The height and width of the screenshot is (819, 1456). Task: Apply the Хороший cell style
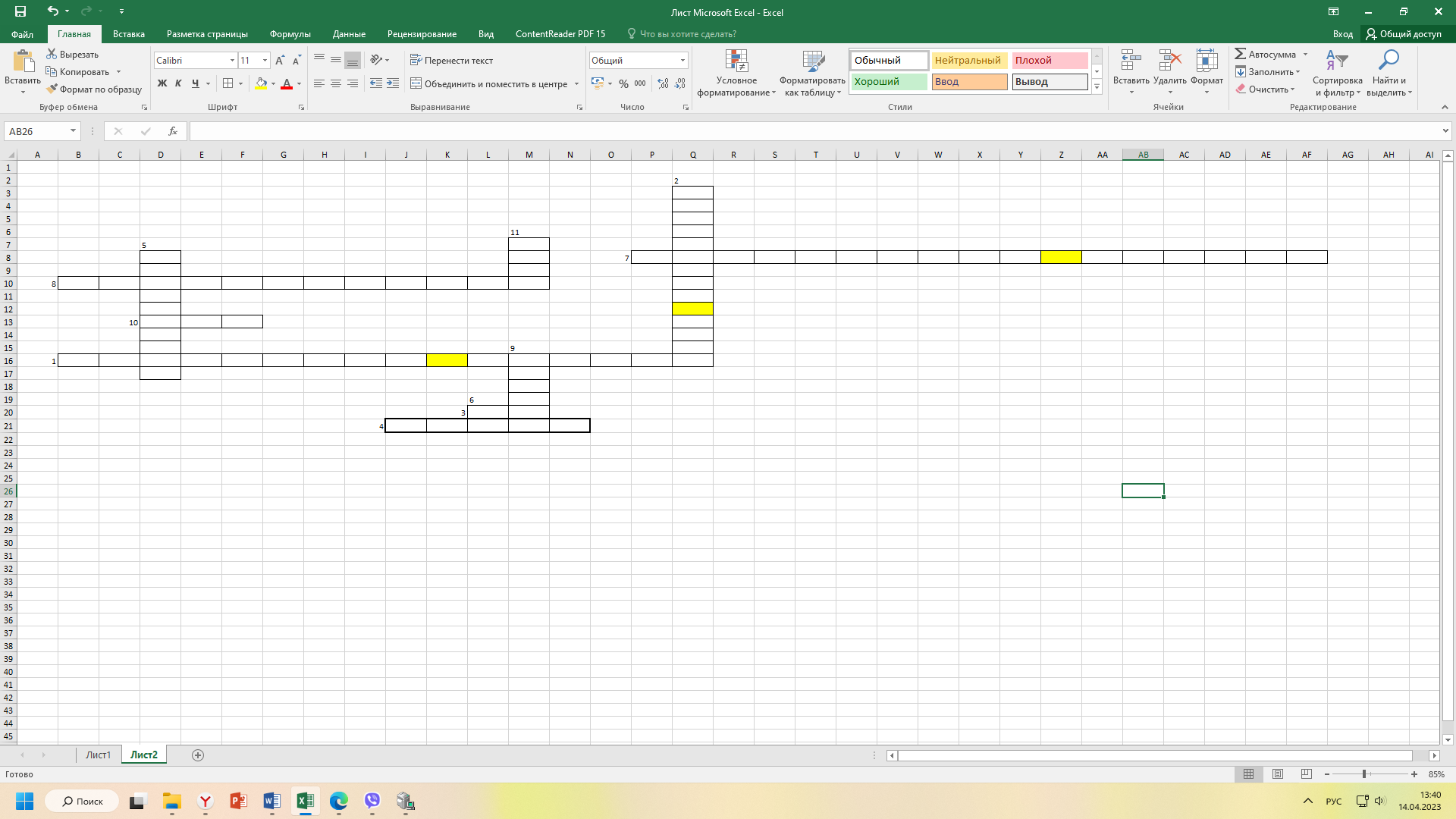pyautogui.click(x=889, y=81)
